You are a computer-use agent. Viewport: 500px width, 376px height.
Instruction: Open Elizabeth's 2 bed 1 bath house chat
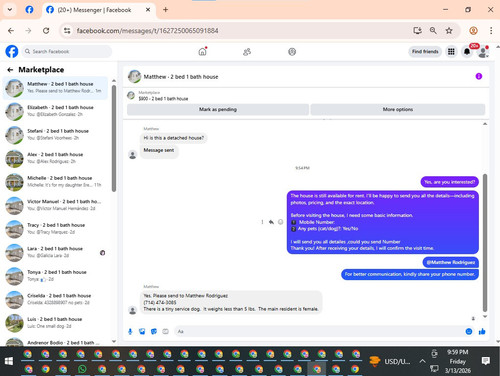click(x=55, y=111)
